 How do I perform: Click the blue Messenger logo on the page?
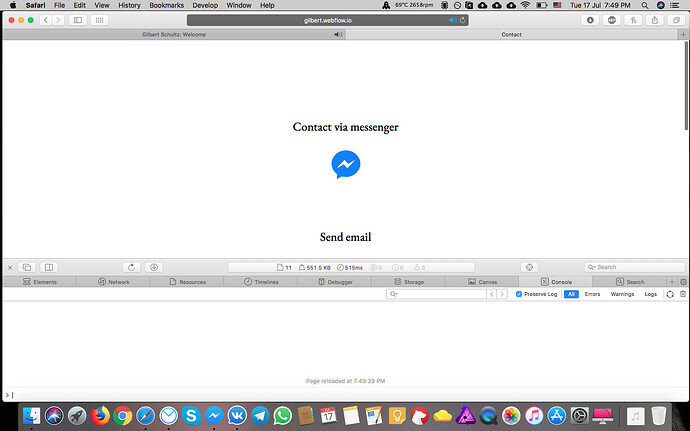(x=346, y=164)
